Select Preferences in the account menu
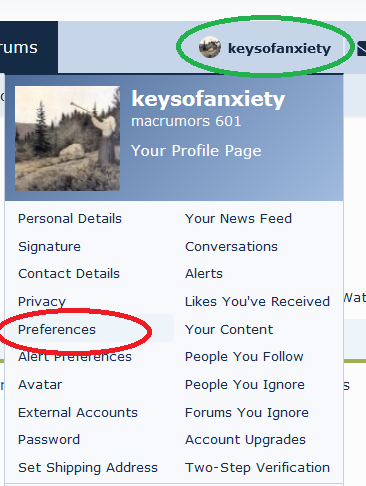 click(x=57, y=329)
